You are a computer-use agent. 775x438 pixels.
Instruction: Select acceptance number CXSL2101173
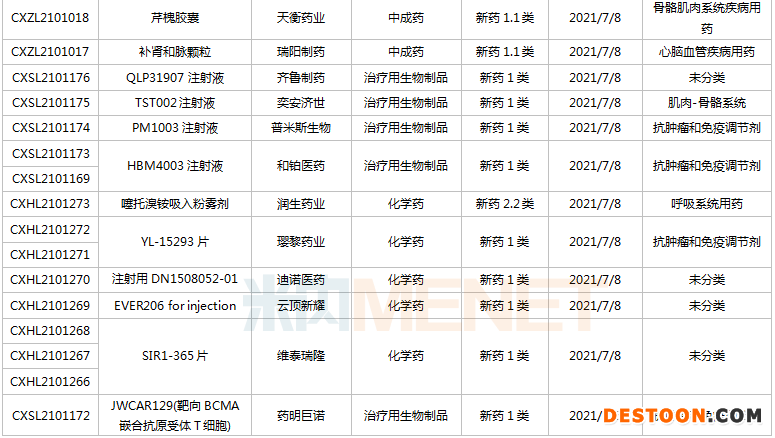coord(51,154)
